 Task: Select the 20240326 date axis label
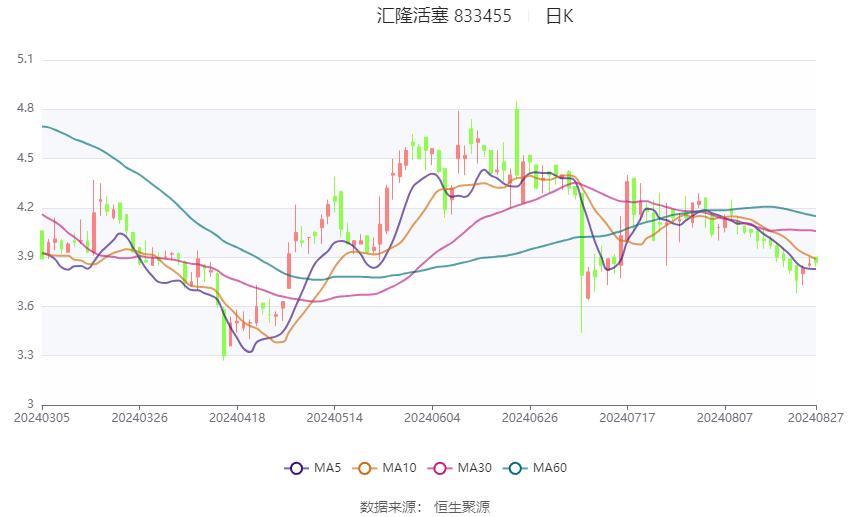[x=139, y=418]
